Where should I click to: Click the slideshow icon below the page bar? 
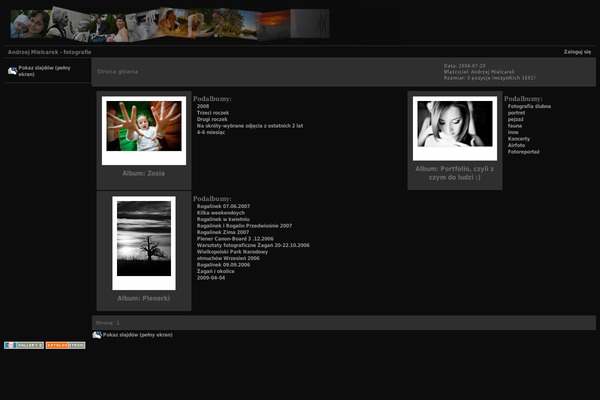tap(97, 335)
